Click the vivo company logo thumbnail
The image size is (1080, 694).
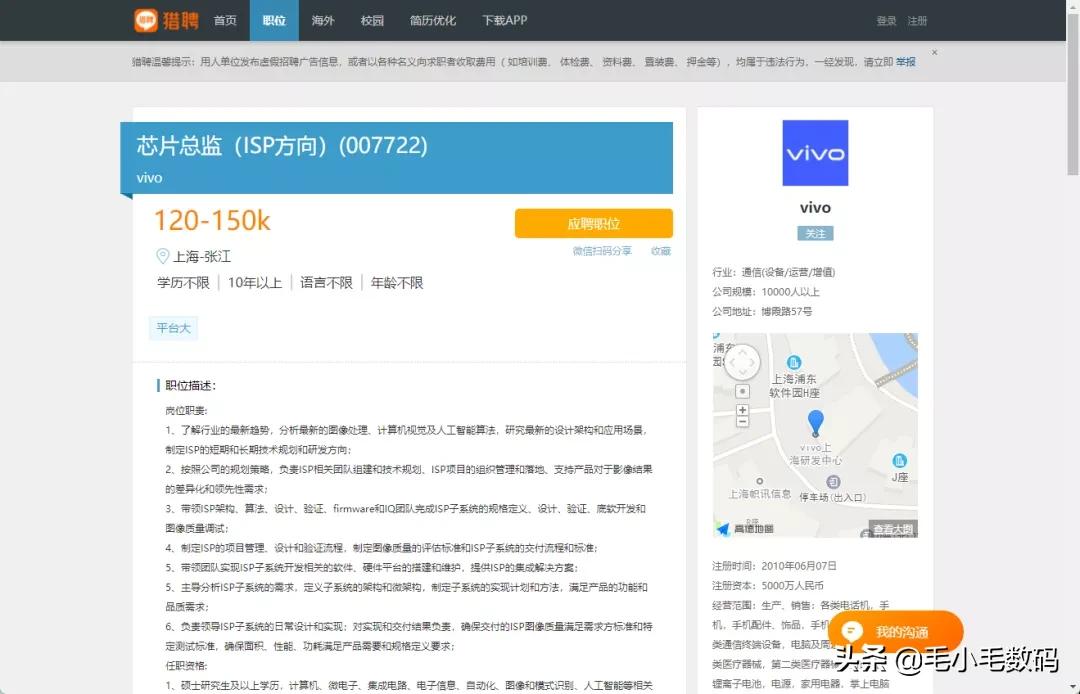[815, 152]
